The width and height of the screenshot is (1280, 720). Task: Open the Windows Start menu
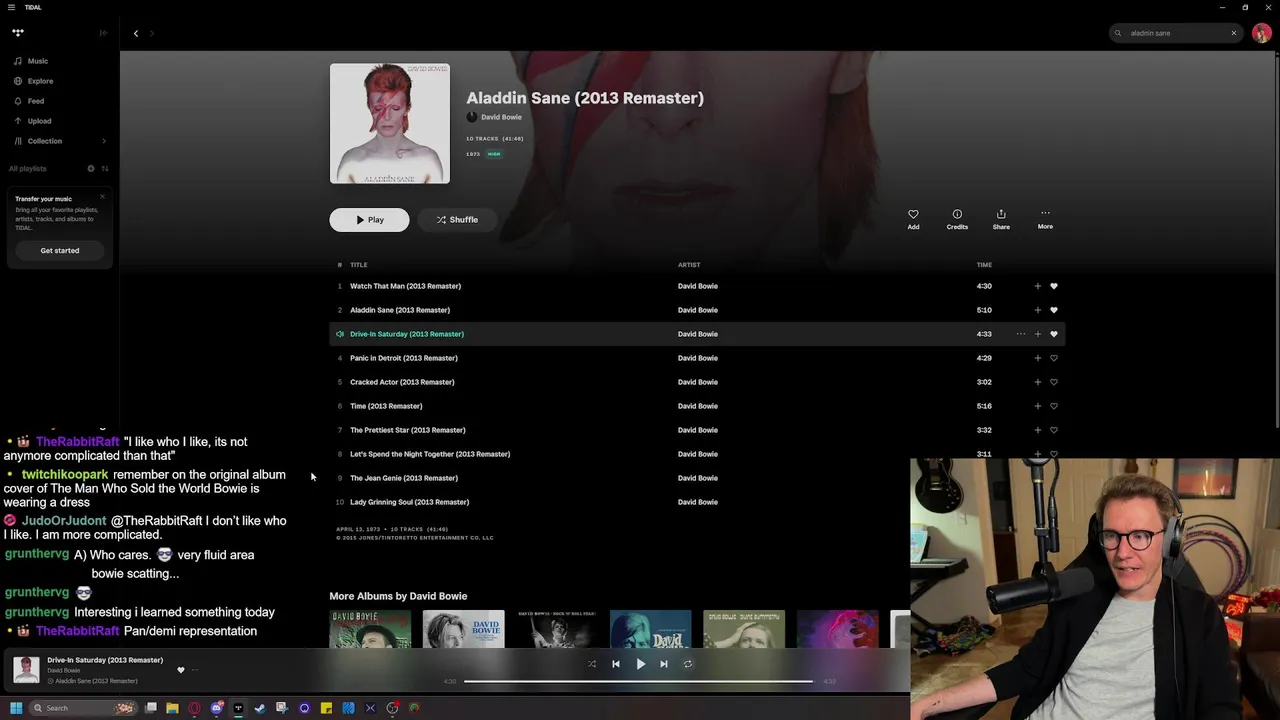[x=16, y=708]
